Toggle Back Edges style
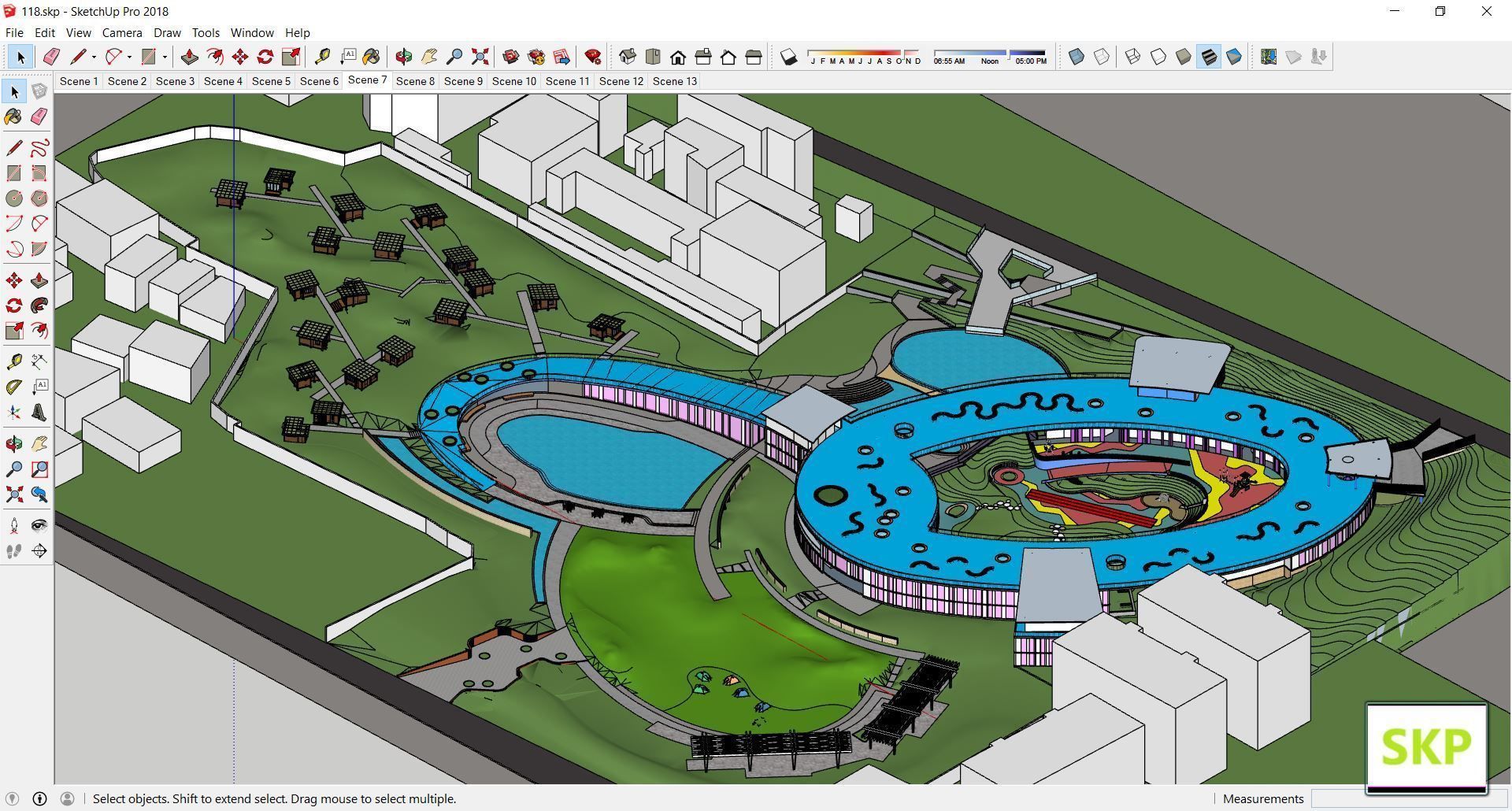Screen dimensions: 1512x811 [1102, 57]
